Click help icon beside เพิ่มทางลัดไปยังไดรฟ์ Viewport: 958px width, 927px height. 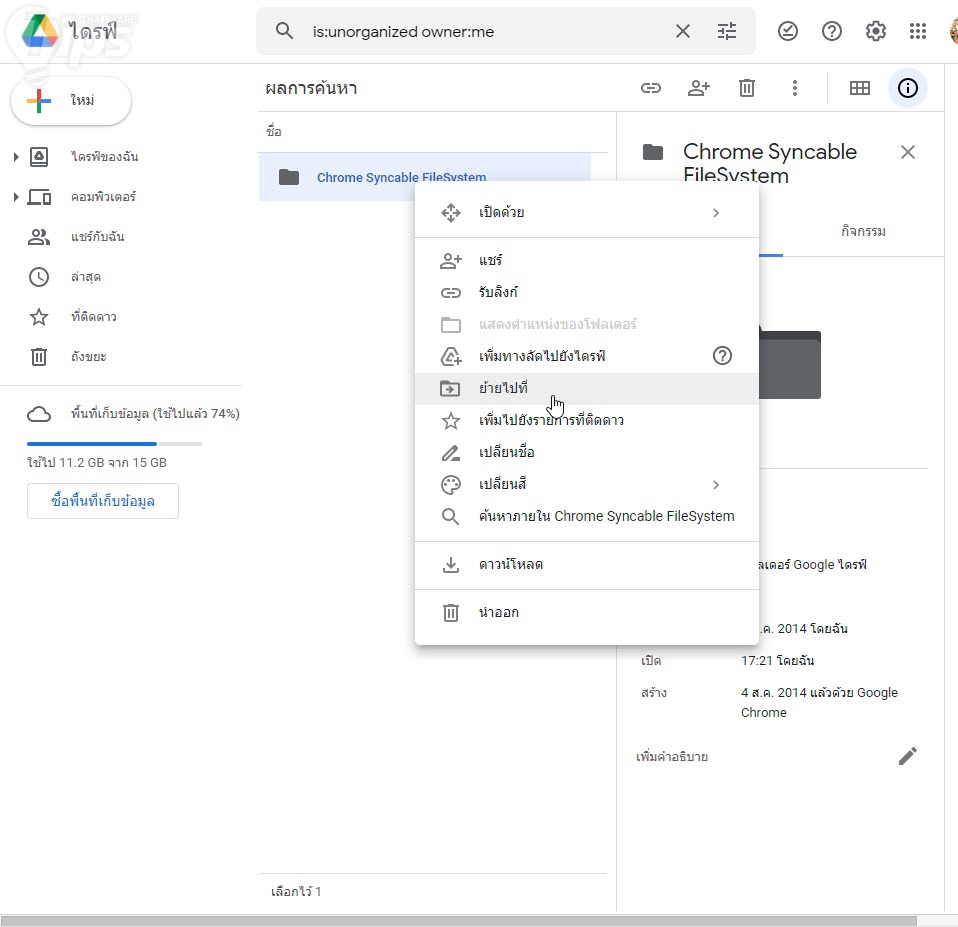click(722, 356)
